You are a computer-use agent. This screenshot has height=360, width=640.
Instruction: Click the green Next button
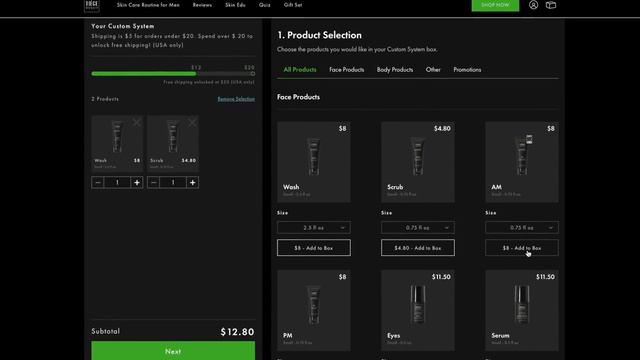pyautogui.click(x=173, y=351)
